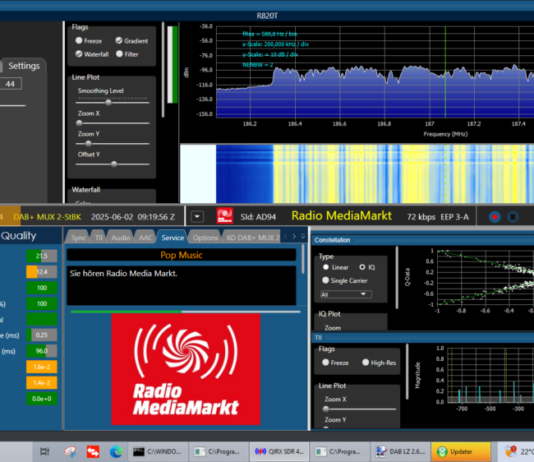Click the Radio MediaMarkt service name
534x462 pixels.
342,216
